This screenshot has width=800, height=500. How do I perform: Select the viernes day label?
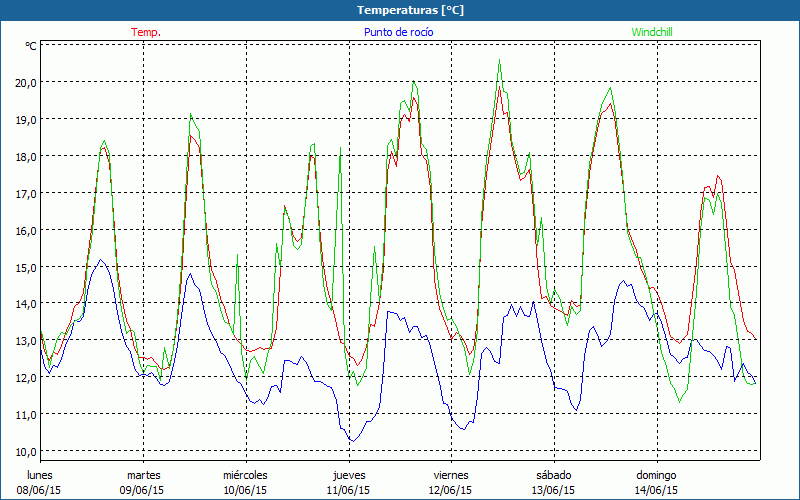[451, 475]
